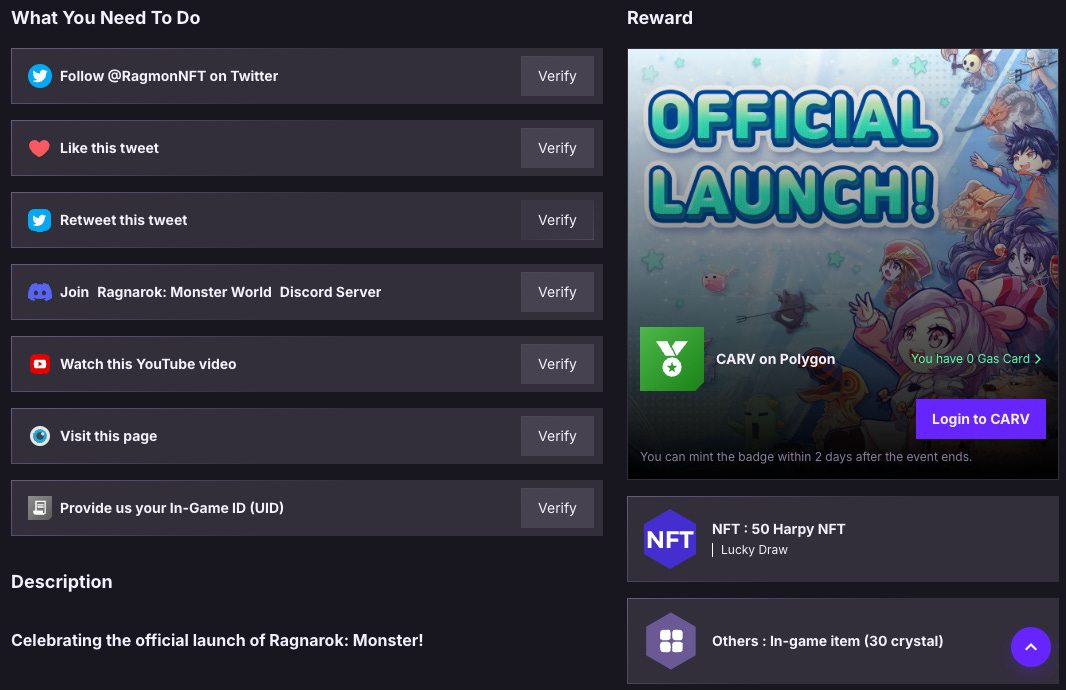Image resolution: width=1066 pixels, height=690 pixels.
Task: Click the red heart icon for Like this tweet
Action: (x=39, y=148)
